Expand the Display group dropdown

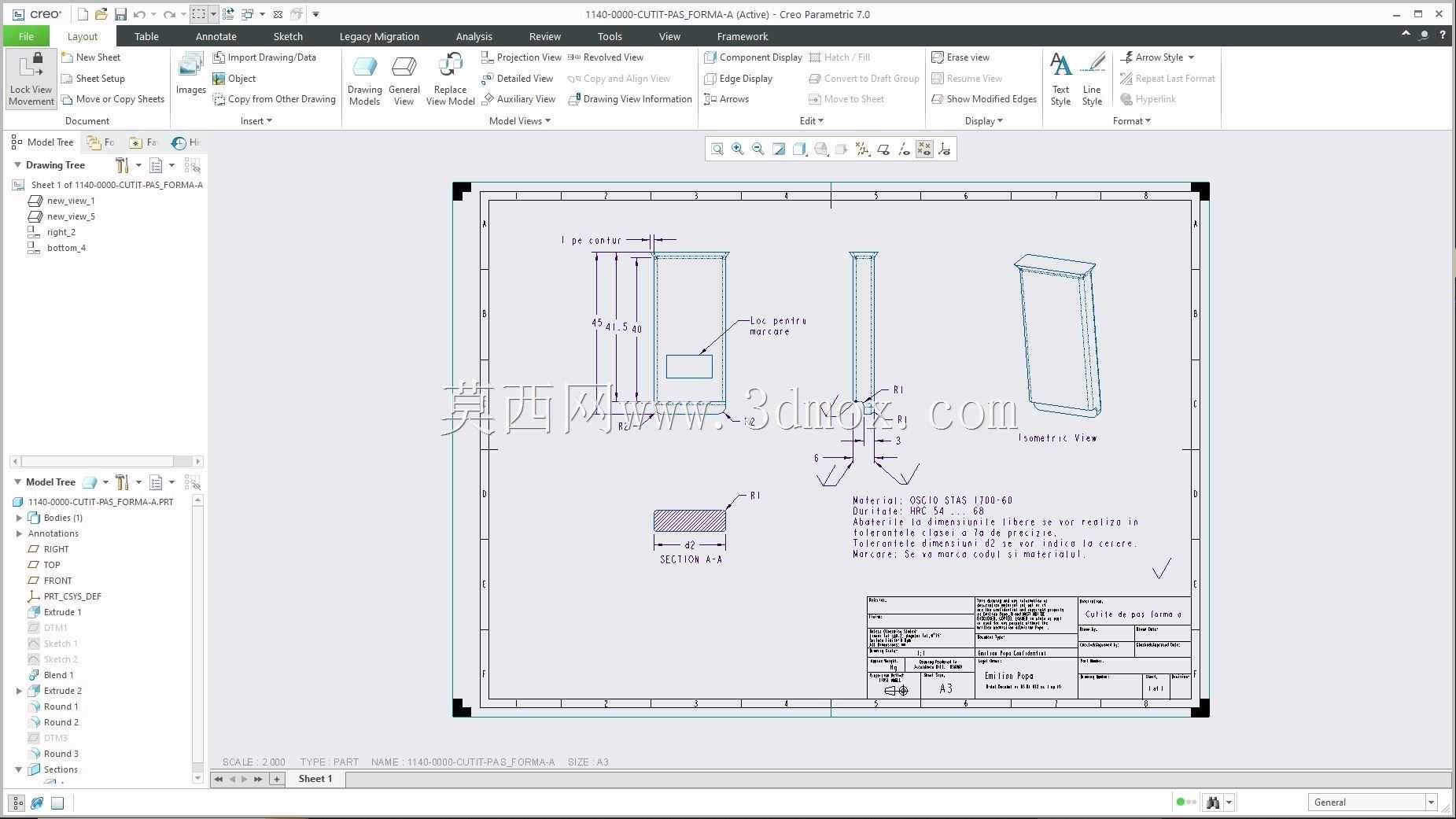[x=984, y=121]
